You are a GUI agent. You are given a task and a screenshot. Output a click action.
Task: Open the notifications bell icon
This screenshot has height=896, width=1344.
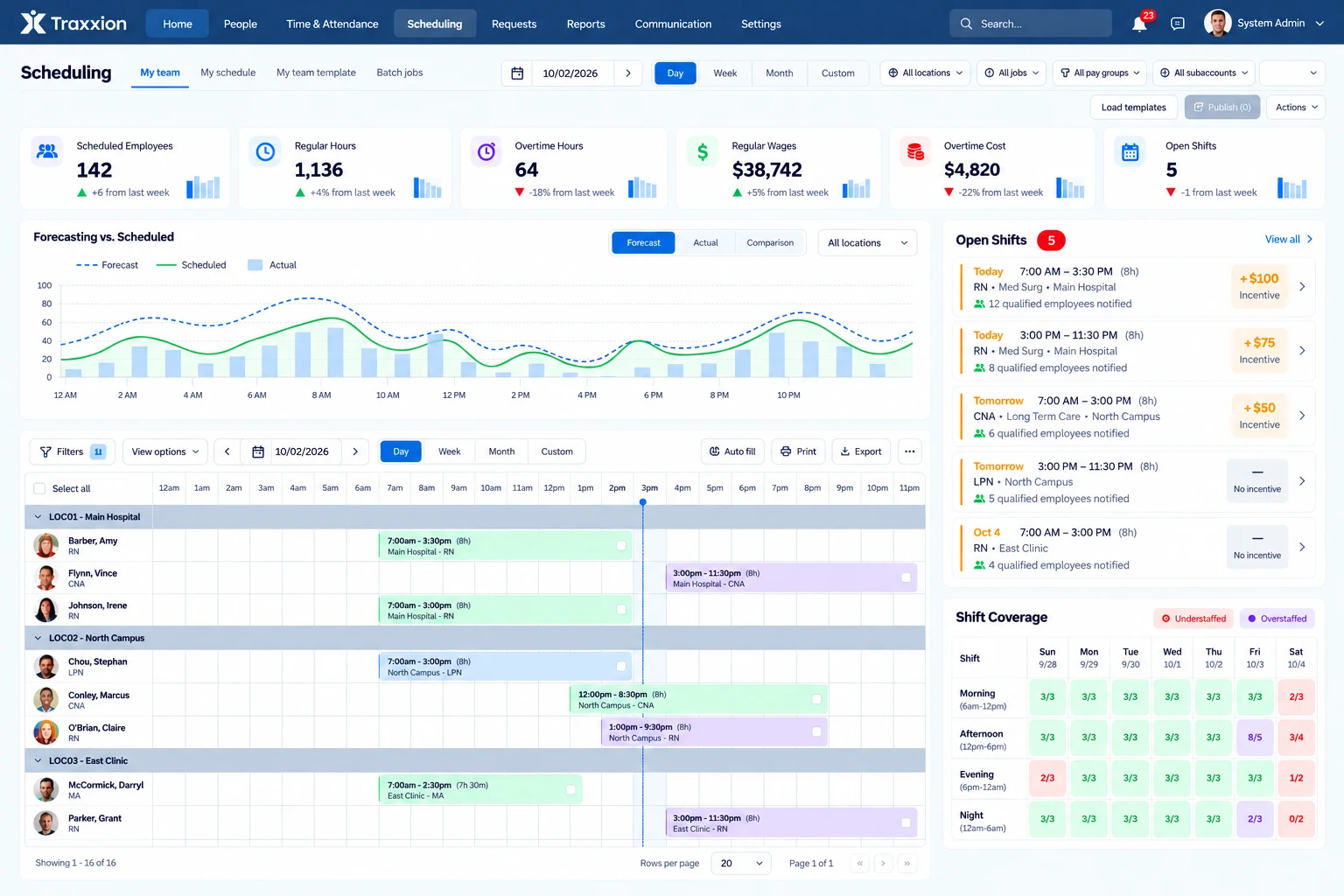click(1139, 24)
